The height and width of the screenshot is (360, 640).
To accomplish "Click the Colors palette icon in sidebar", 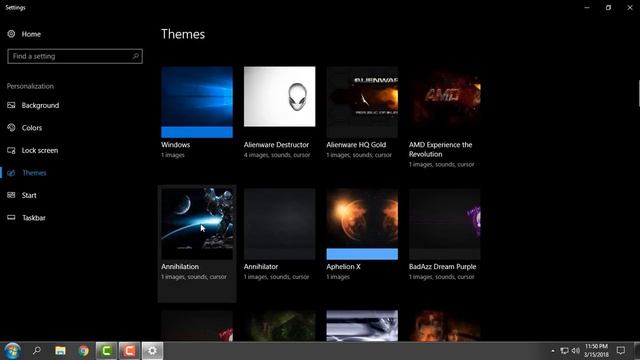I will coord(11,128).
